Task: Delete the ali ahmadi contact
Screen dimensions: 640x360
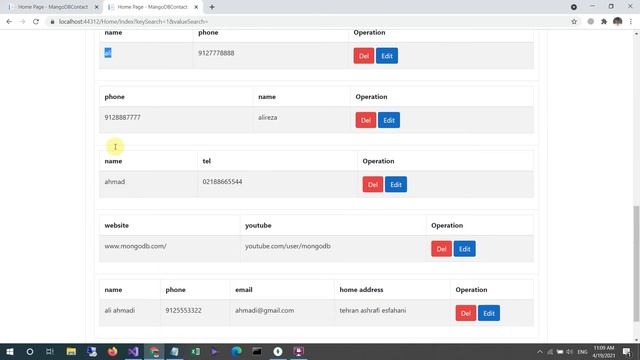Action: pos(466,313)
